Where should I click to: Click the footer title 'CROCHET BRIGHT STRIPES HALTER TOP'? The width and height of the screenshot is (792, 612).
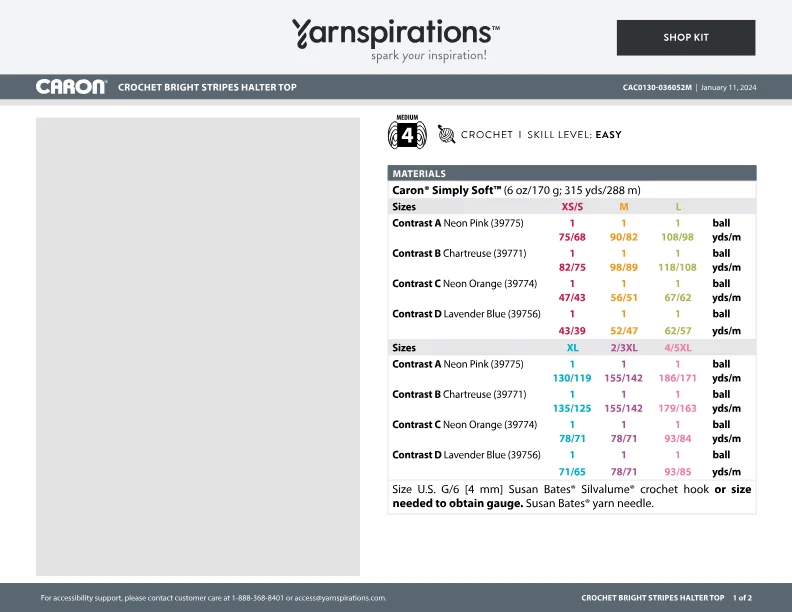click(653, 598)
